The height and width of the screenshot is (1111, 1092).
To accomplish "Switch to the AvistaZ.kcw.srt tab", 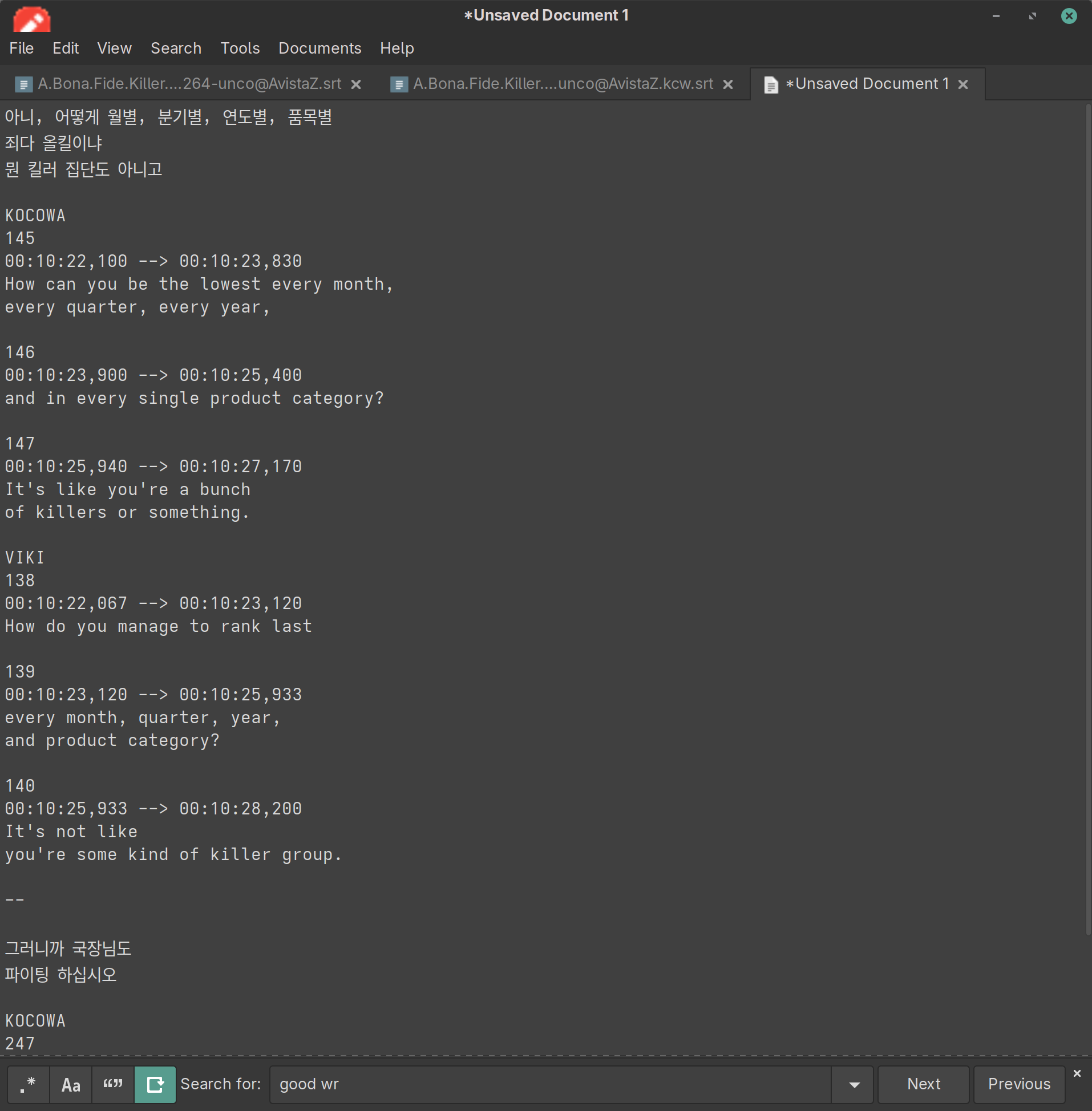I will (x=563, y=84).
